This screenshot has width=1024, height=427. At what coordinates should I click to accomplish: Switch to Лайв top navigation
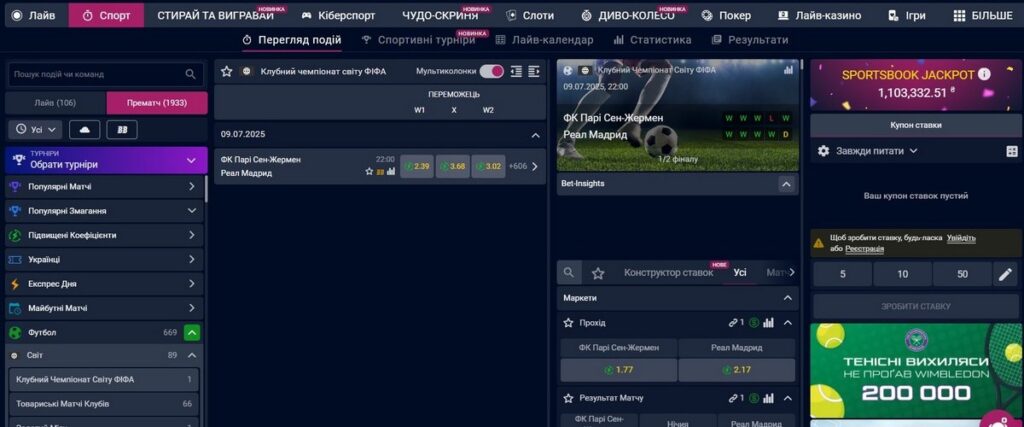(34, 15)
